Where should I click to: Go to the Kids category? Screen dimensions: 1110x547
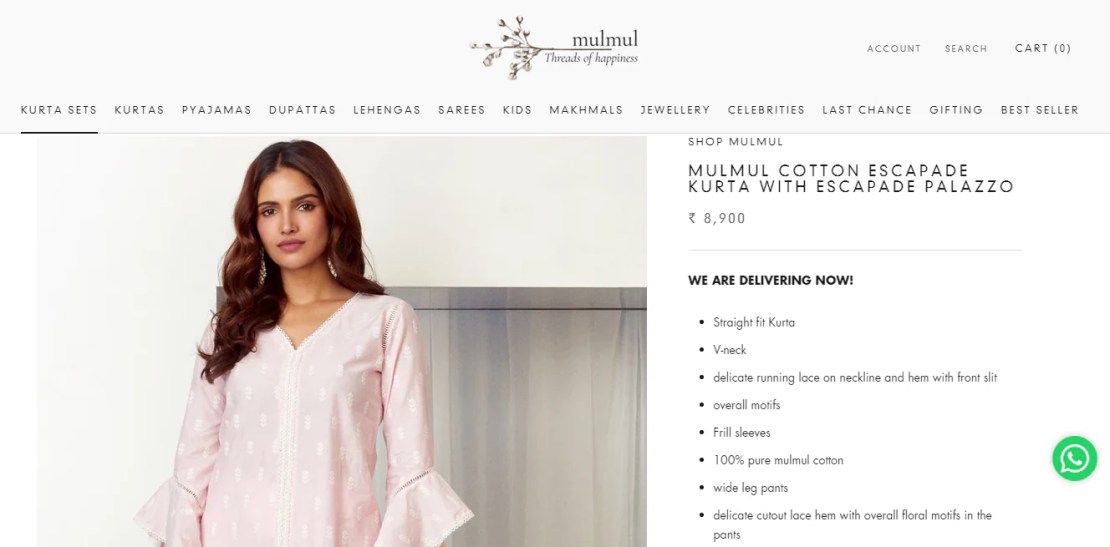tap(517, 110)
